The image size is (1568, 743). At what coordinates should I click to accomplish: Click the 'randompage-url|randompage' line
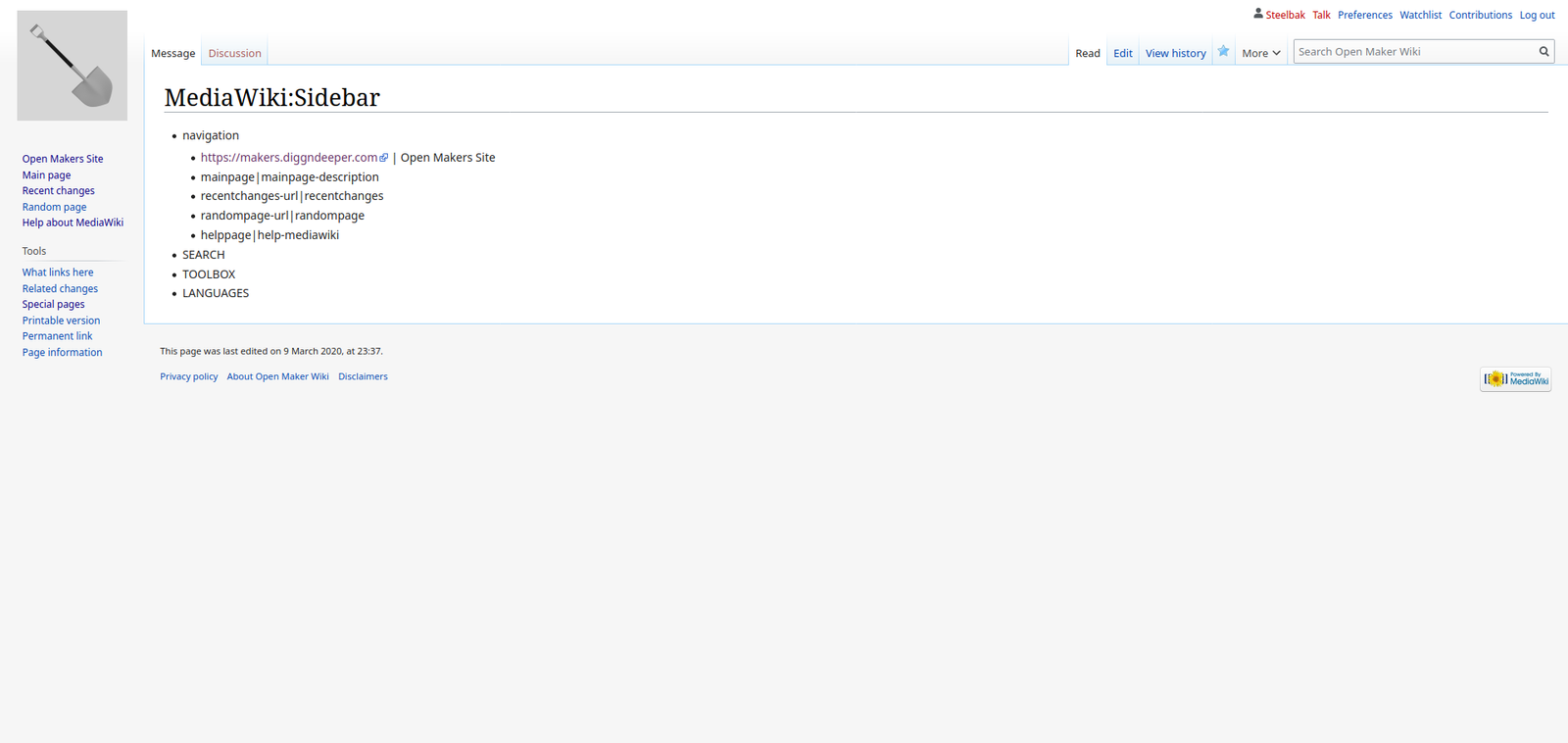point(282,216)
